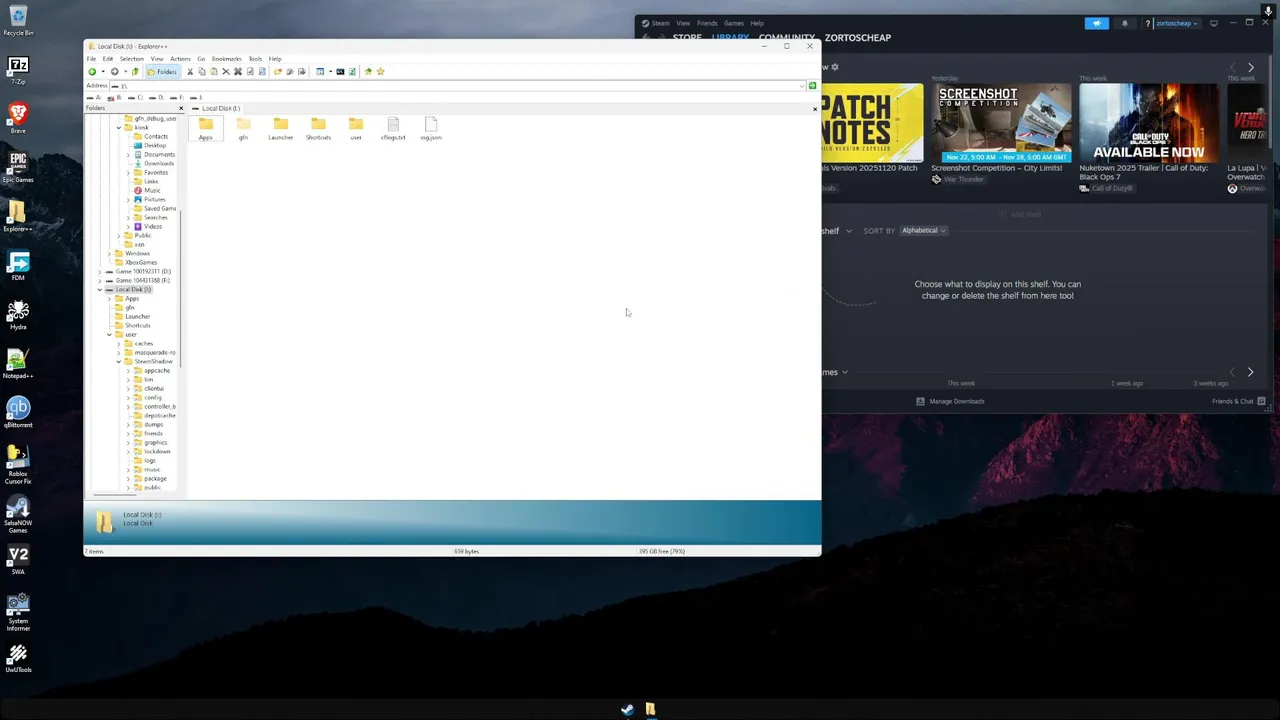This screenshot has width=1280, height=720.
Task: Go up one folder level in Explorer++
Action: coord(135,72)
